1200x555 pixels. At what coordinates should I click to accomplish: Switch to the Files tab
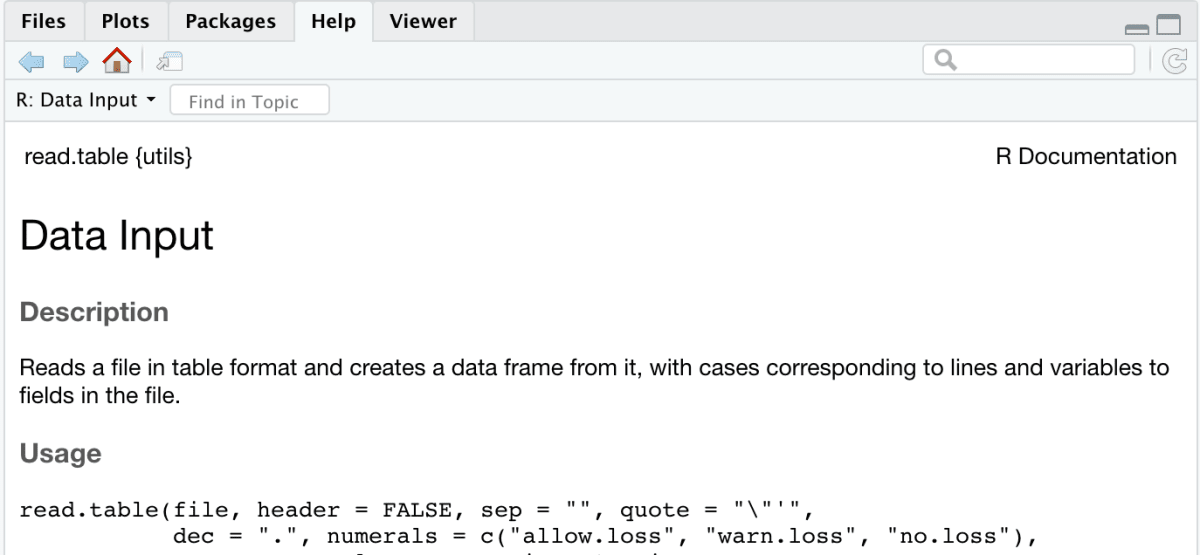[x=43, y=21]
